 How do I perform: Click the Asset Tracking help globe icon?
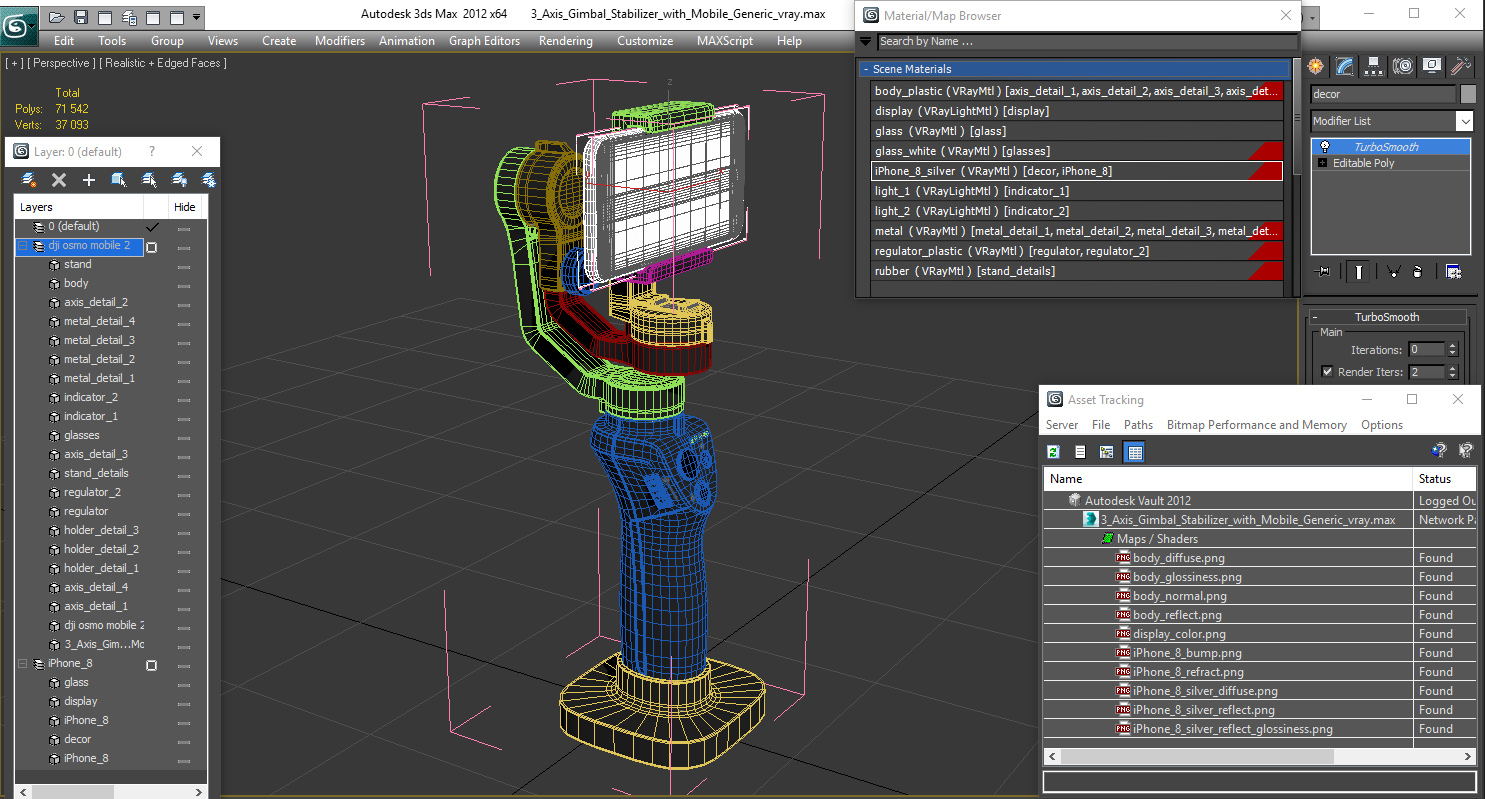[1439, 451]
